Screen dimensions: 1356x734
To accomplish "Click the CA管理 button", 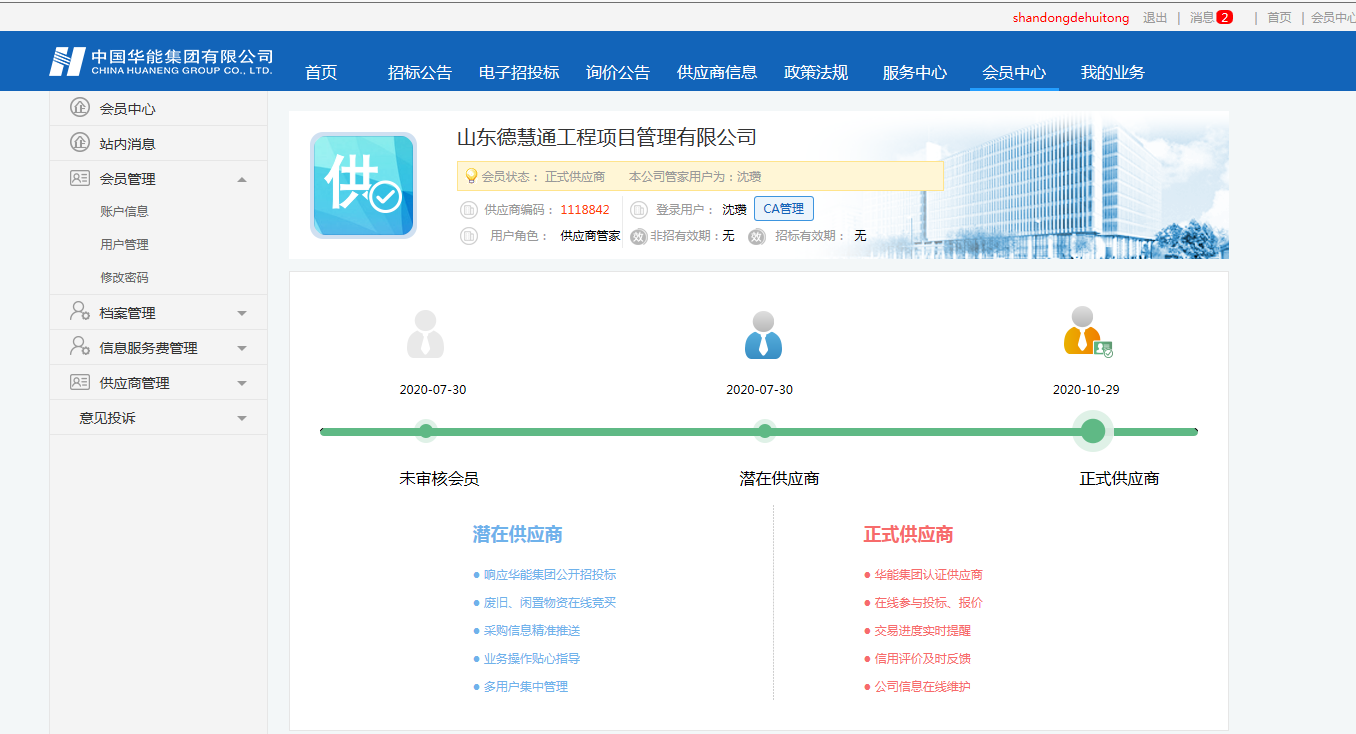I will (784, 209).
